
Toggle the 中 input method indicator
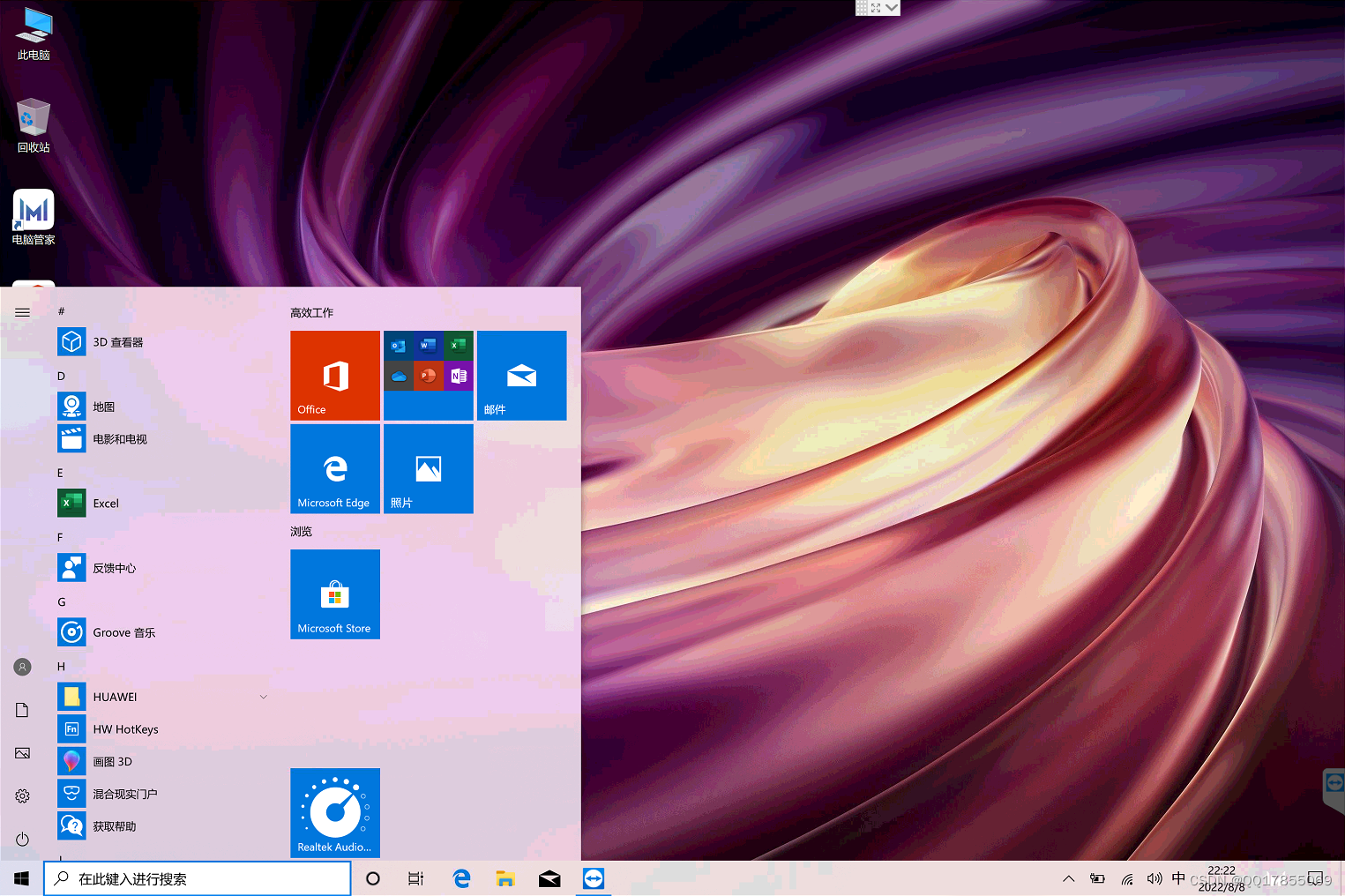[1178, 878]
